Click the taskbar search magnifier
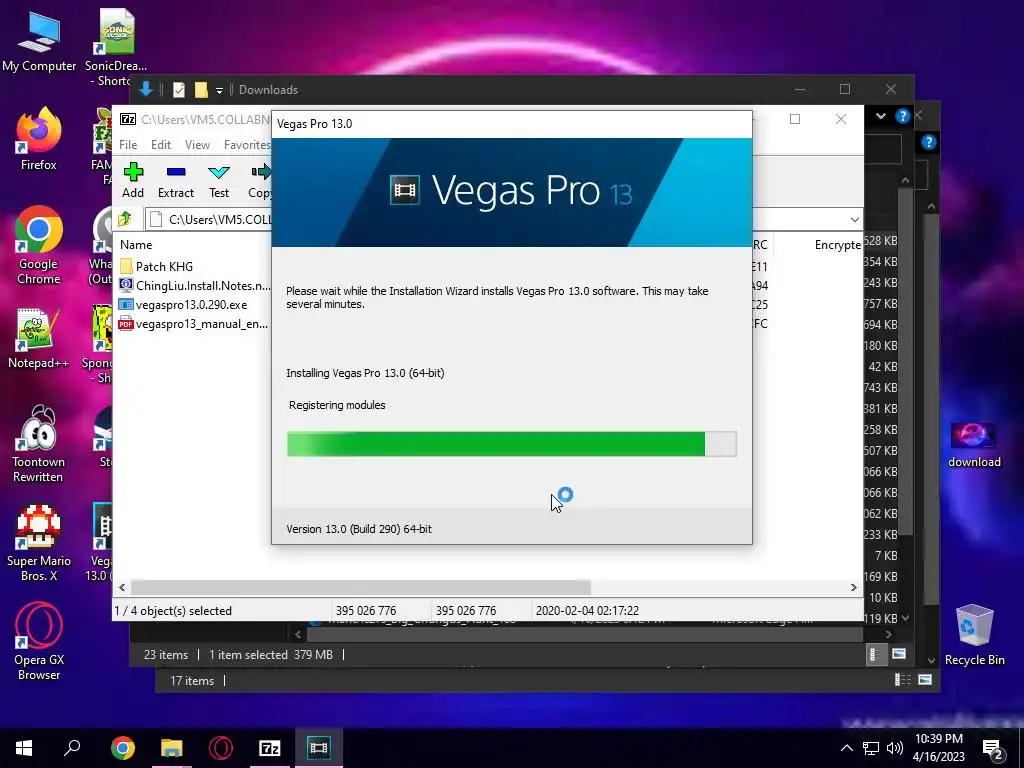 point(72,748)
